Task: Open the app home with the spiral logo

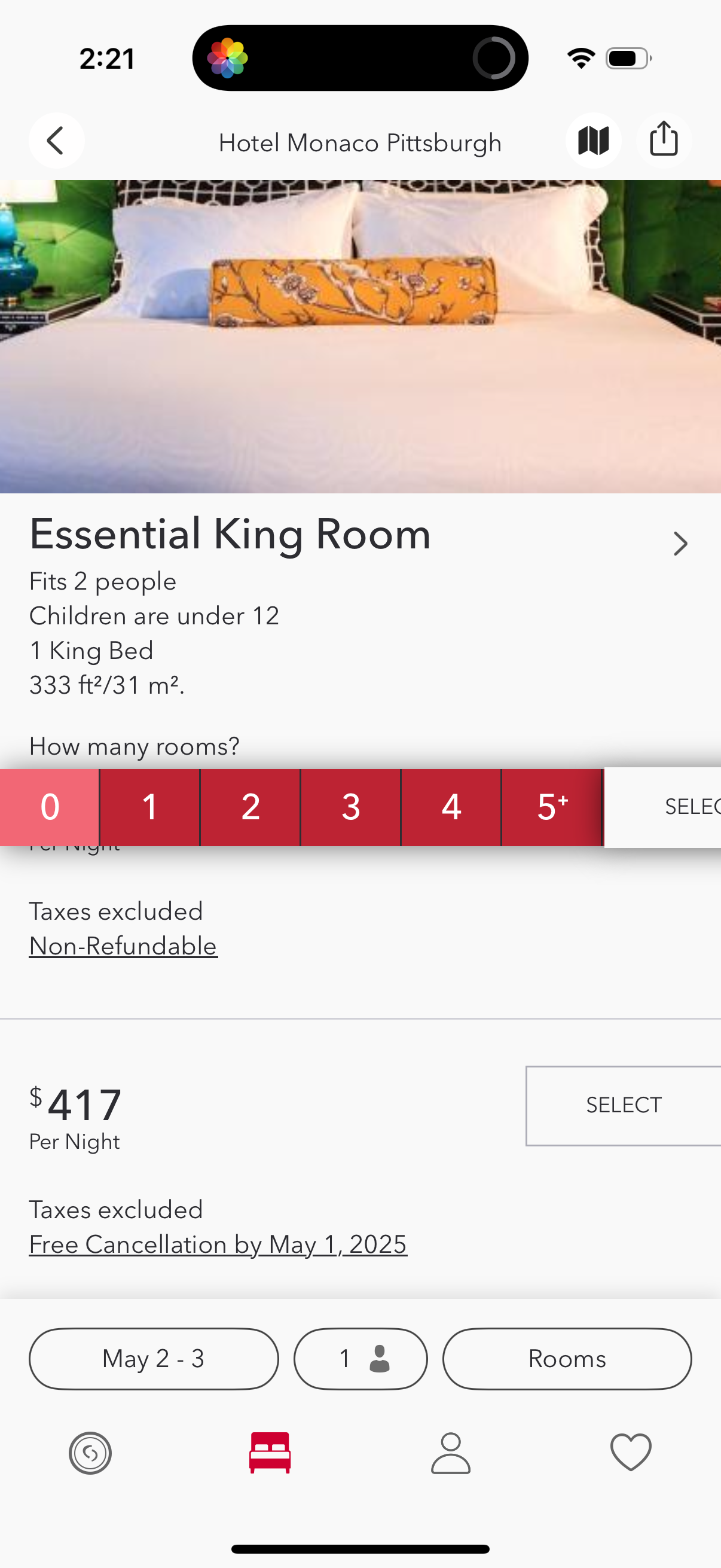Action: 90,1453
